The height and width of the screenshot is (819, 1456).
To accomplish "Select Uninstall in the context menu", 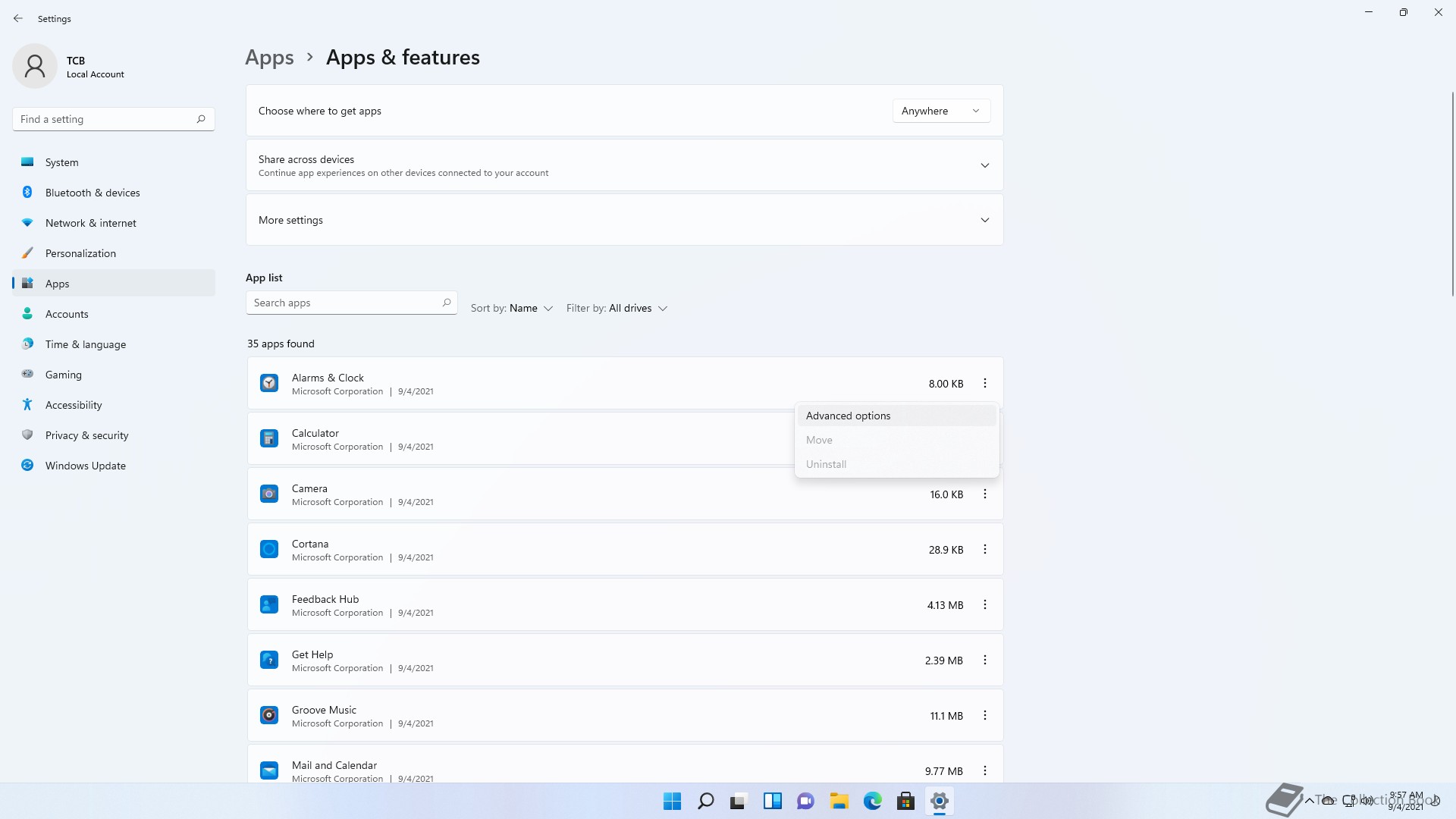I will 896,464.
